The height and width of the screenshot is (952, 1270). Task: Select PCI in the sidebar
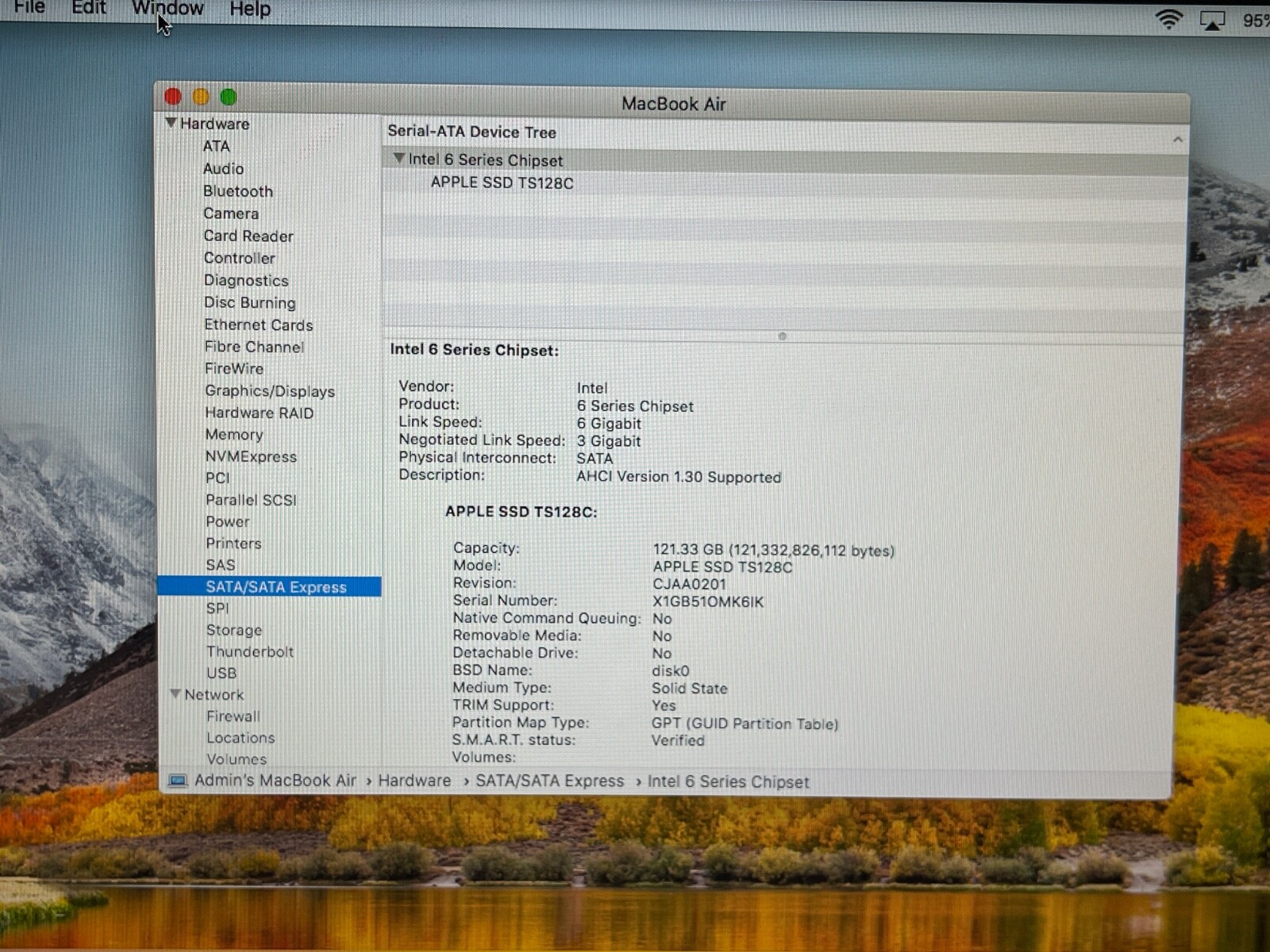pos(217,478)
